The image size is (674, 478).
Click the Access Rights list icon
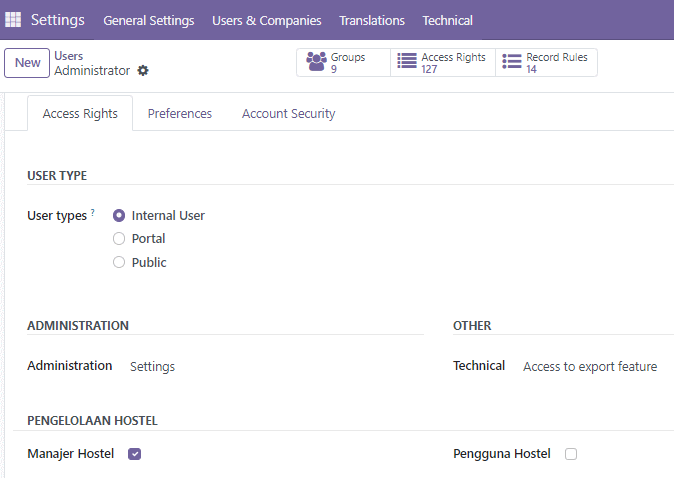coord(407,61)
